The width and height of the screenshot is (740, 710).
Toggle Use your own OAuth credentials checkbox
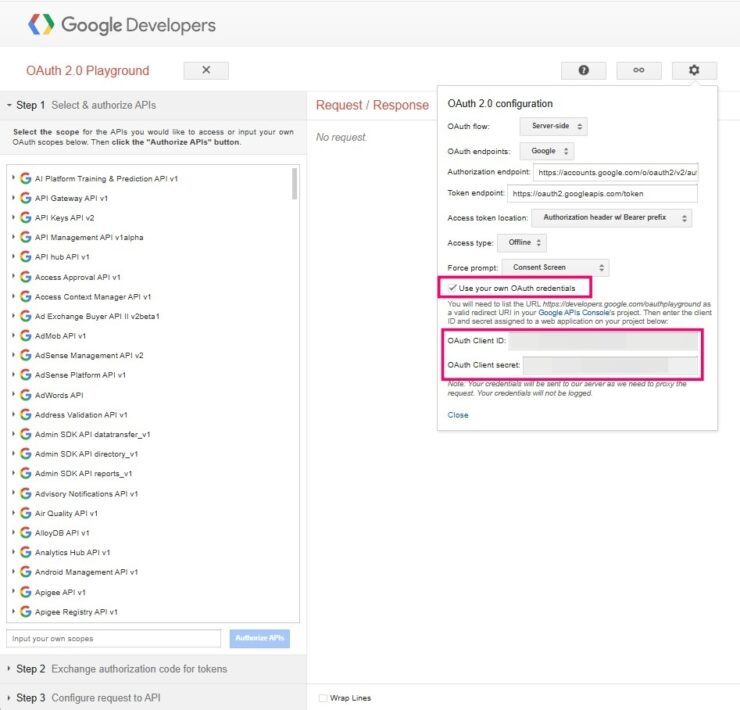pyautogui.click(x=453, y=288)
